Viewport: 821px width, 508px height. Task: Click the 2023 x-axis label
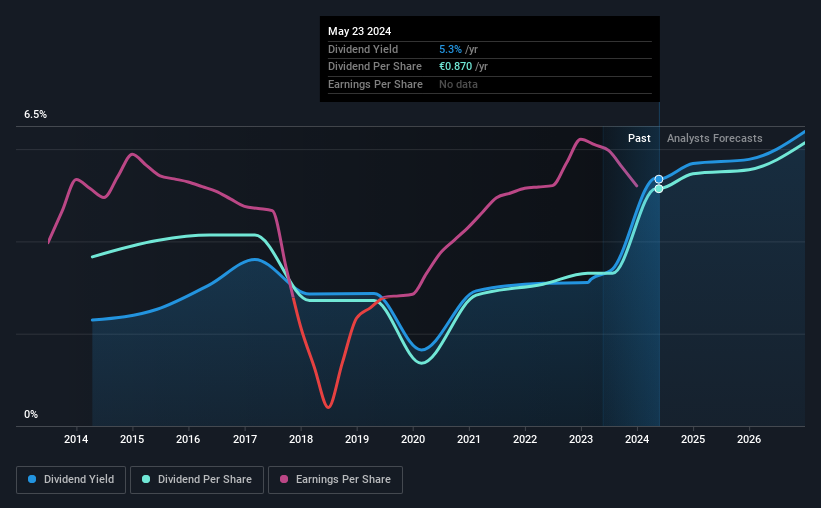point(581,439)
